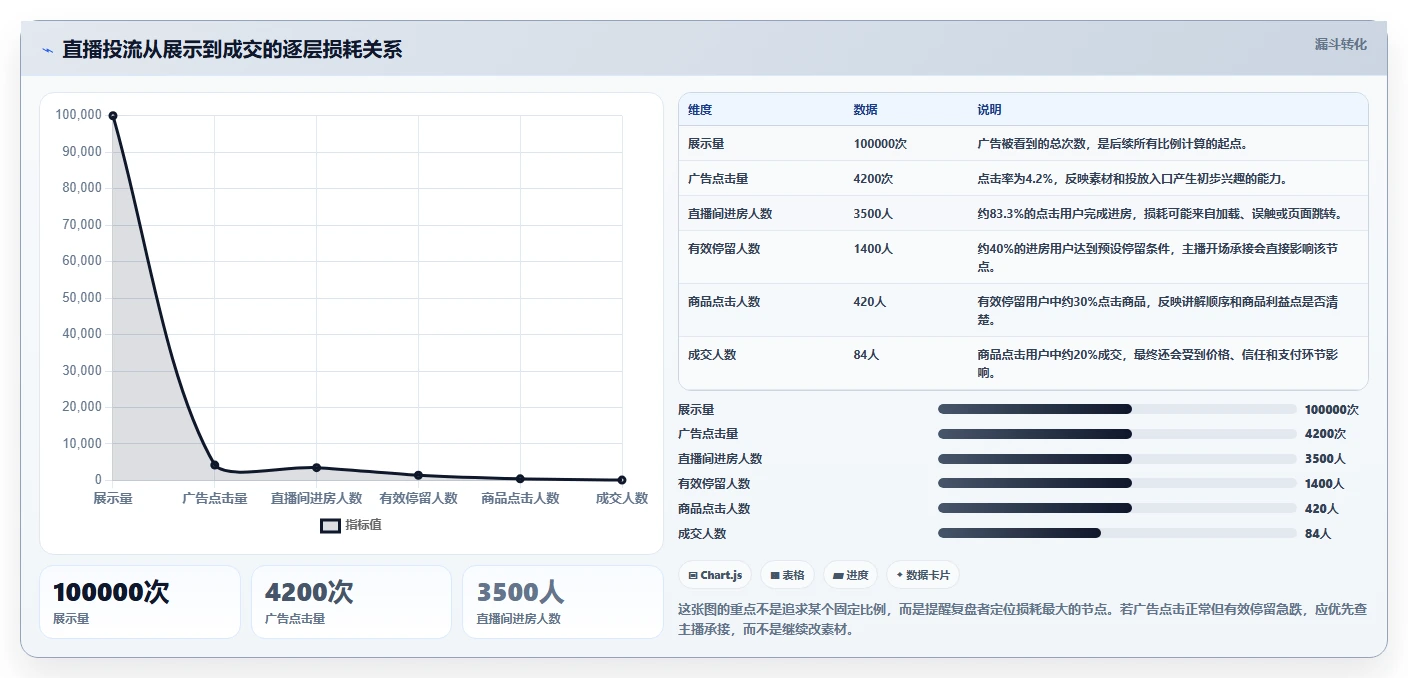Click the 展示量 data point on the chart
Viewport: 1408px width, 678px height.
tap(113, 116)
